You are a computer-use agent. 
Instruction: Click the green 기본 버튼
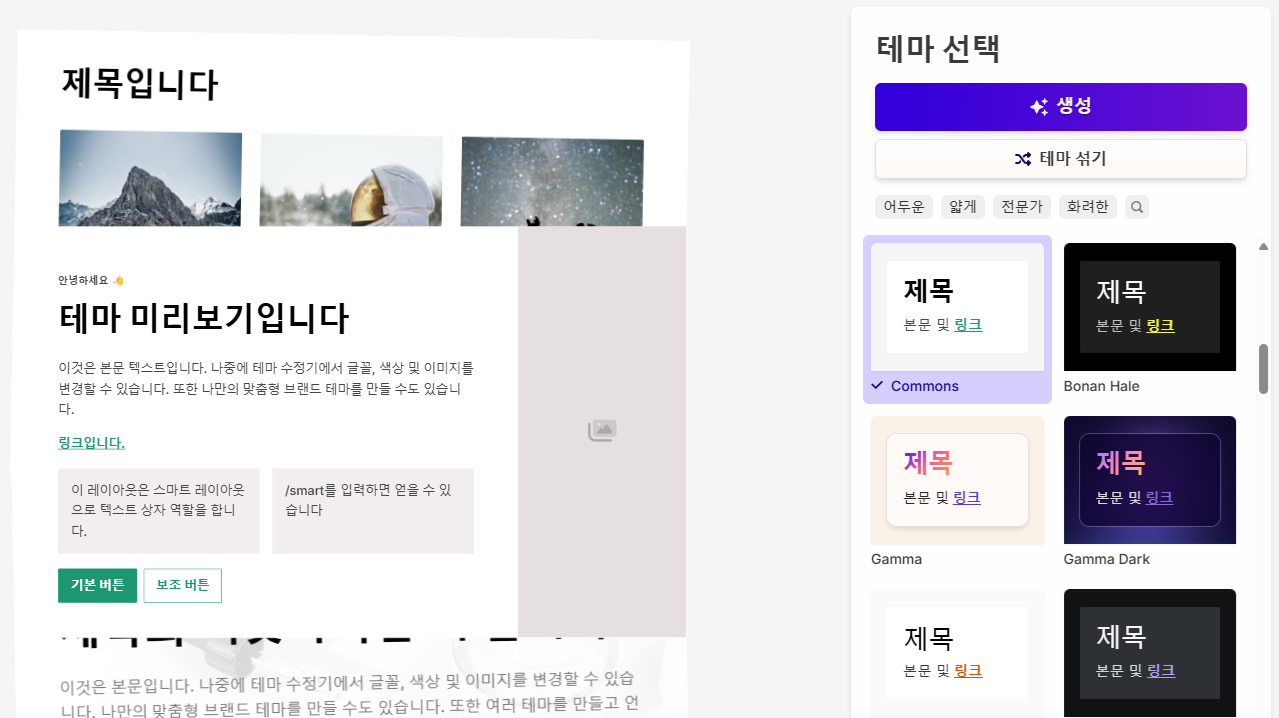click(x=97, y=586)
